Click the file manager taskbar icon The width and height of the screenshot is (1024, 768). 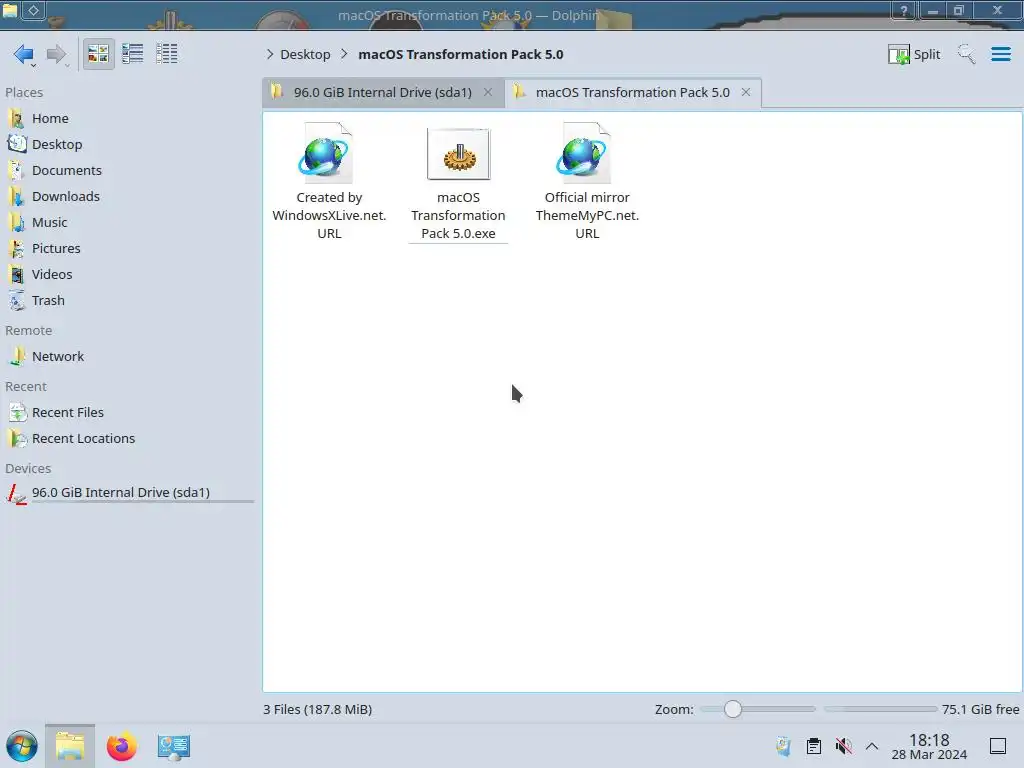[x=70, y=746]
